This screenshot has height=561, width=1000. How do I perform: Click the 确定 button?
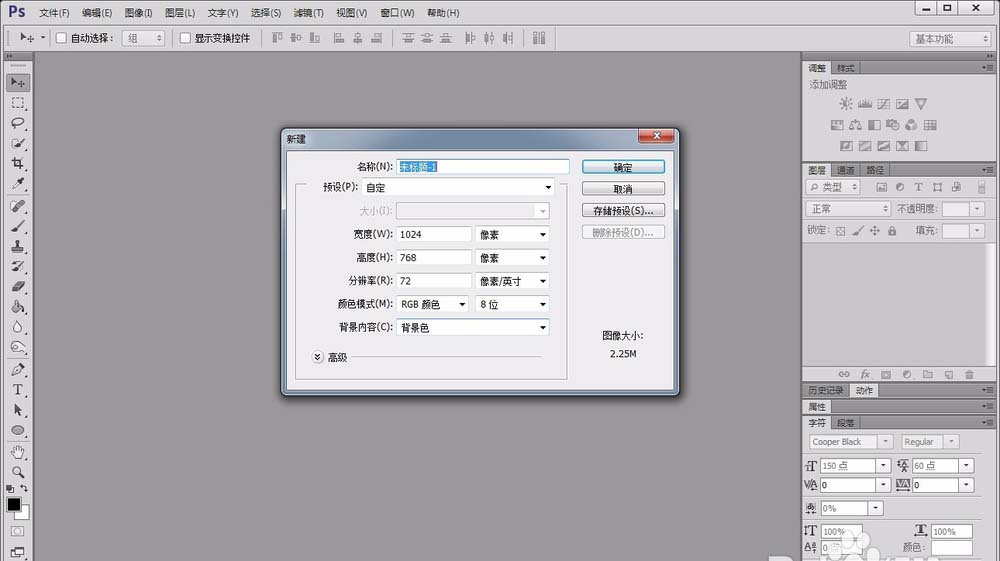pos(623,167)
